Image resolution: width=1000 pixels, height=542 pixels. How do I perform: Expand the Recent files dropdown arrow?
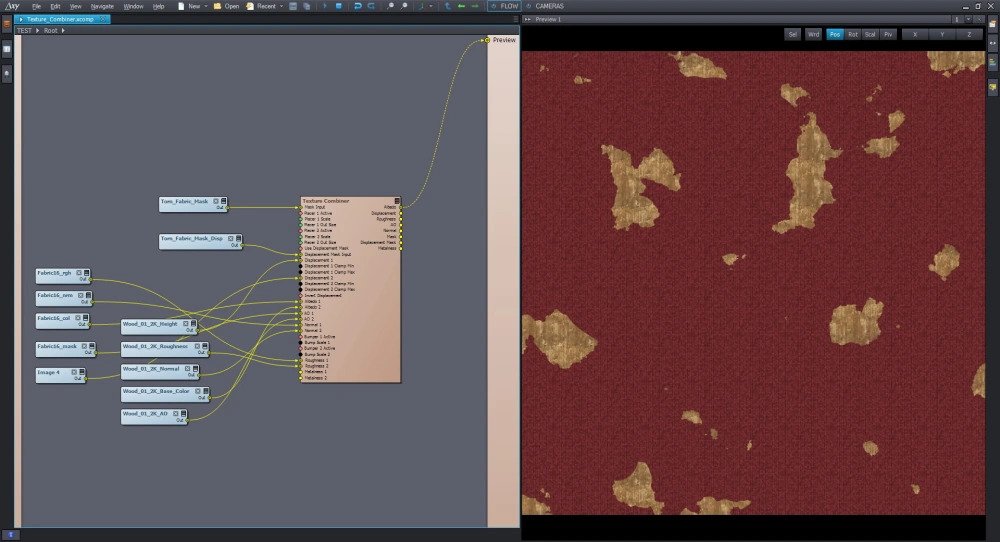coord(281,6)
